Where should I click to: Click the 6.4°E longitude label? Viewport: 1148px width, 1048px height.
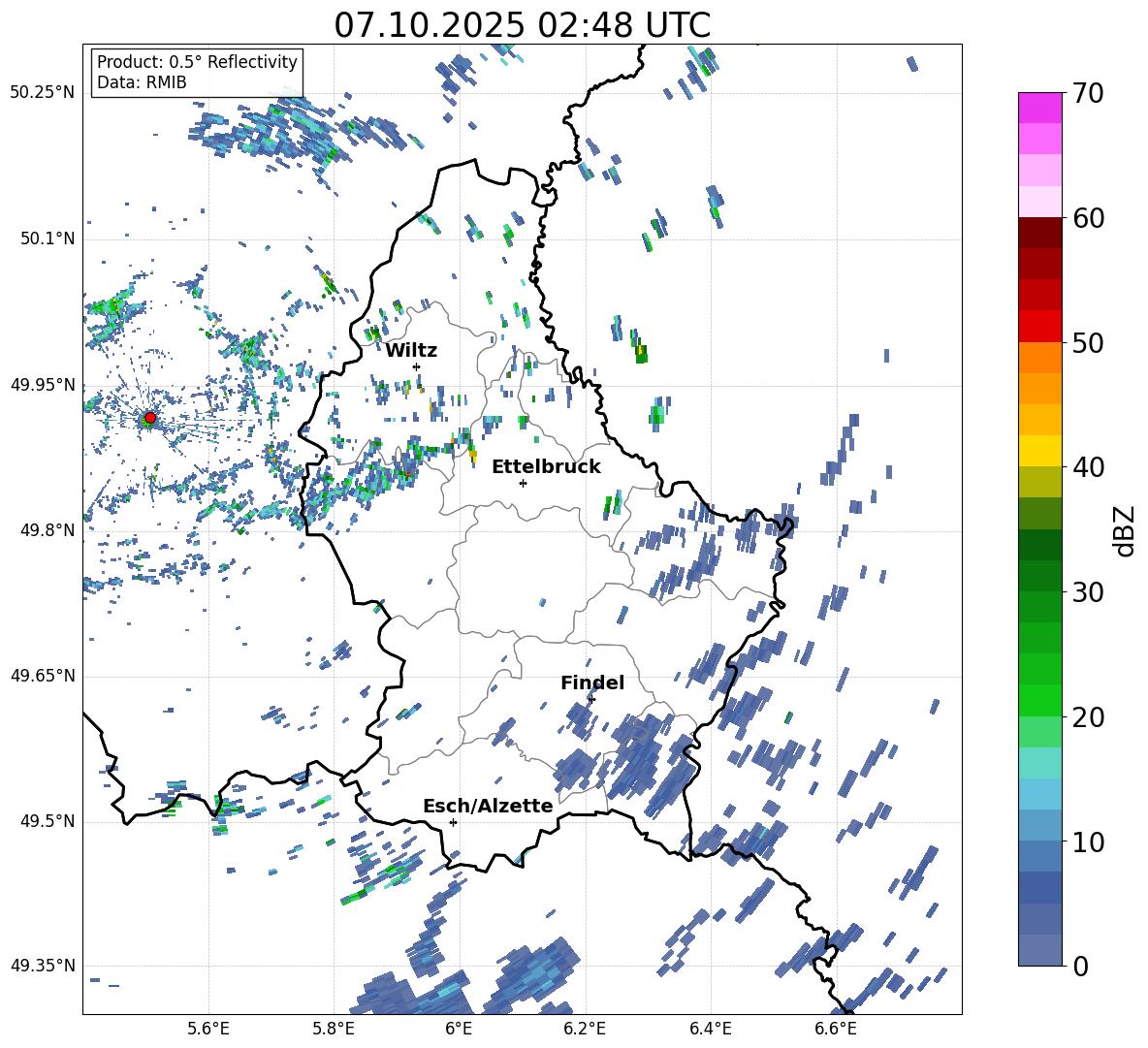pos(710,1029)
